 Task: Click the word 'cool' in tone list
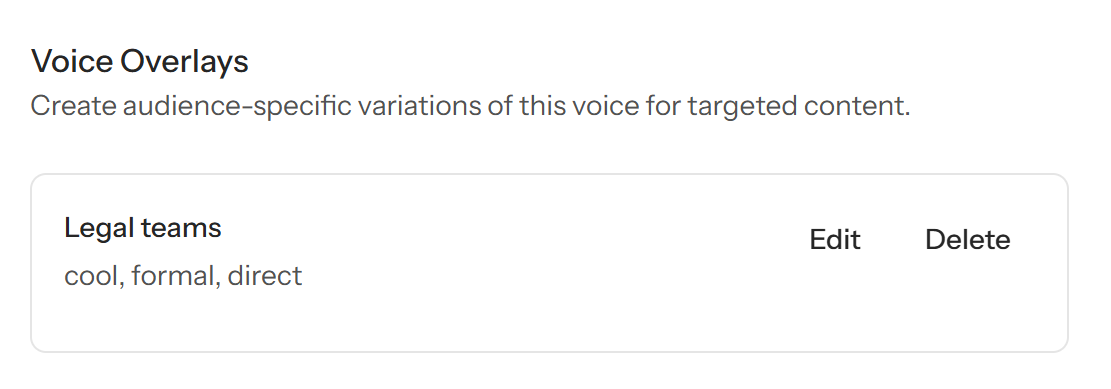click(x=91, y=275)
